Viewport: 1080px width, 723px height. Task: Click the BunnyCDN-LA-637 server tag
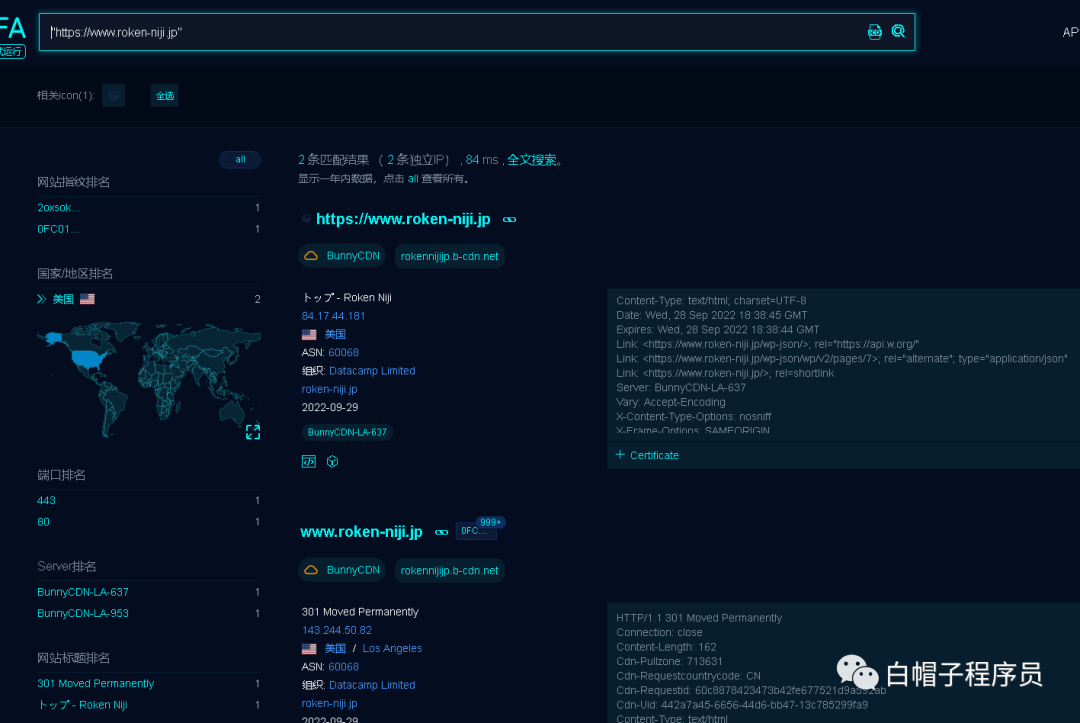(347, 432)
